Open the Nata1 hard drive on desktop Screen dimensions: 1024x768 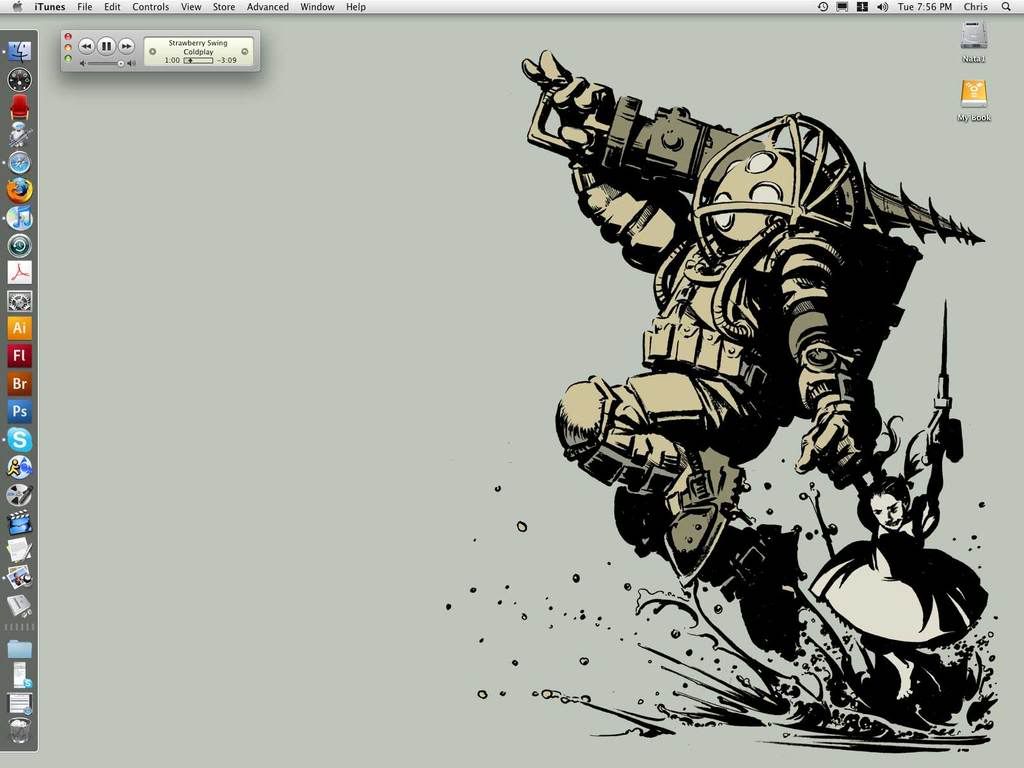[973, 35]
